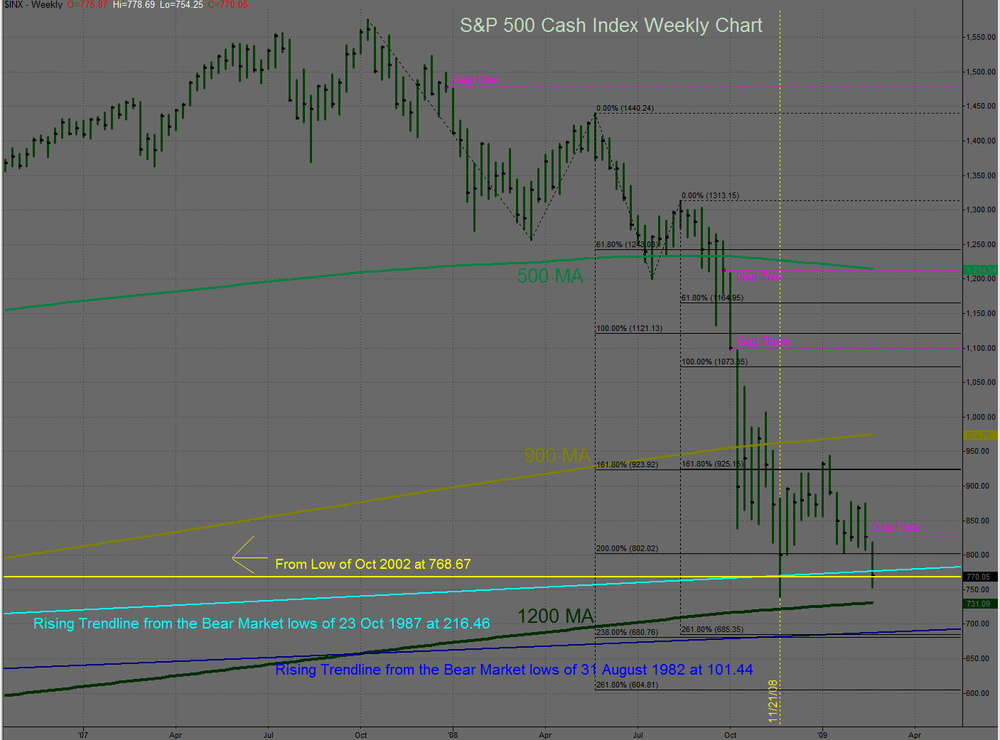Click the "1,050.00" price axis label

[981, 383]
